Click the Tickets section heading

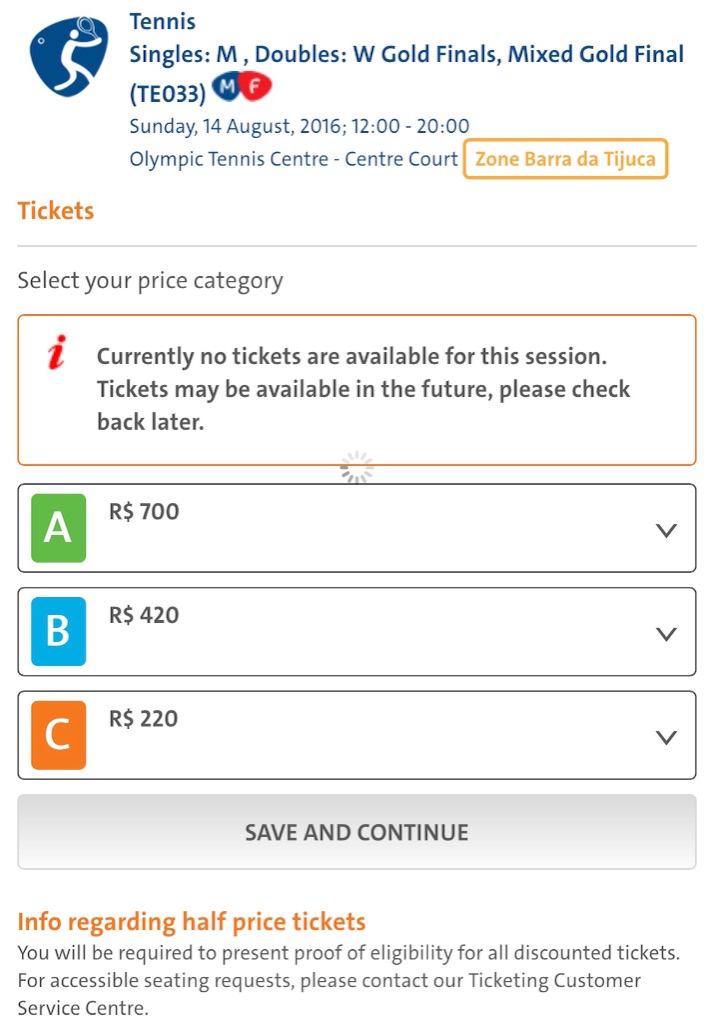pos(55,211)
